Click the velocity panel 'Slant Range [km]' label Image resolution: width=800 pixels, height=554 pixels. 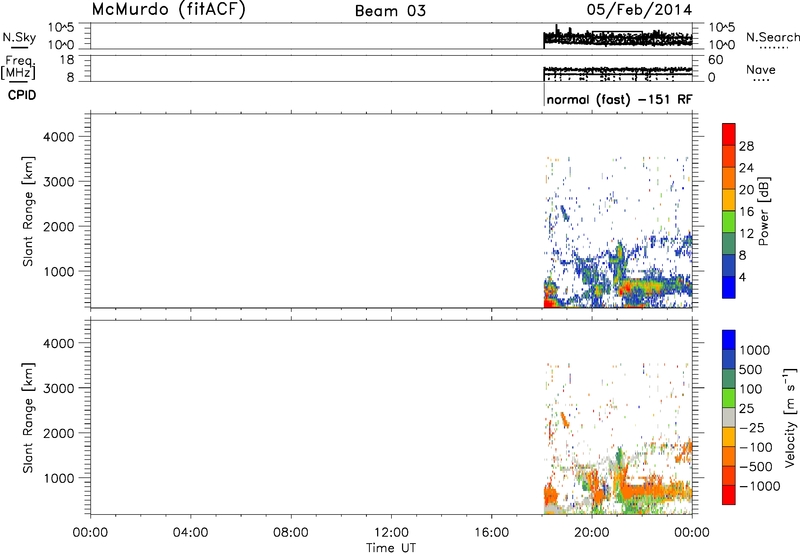[x=28, y=418]
